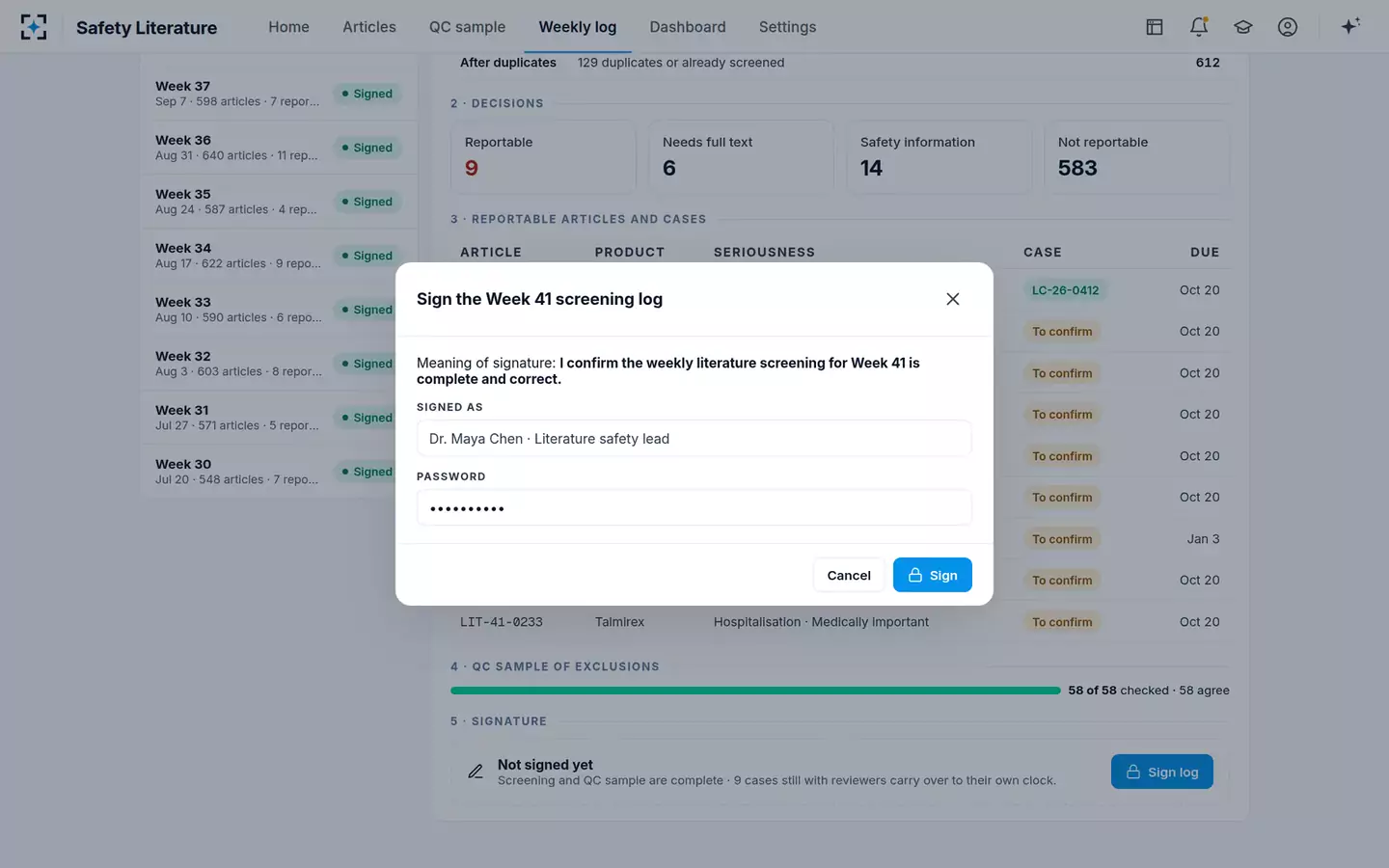Viewport: 1389px width, 868px height.
Task: Click the Jan 3 due date
Action: point(1203,539)
